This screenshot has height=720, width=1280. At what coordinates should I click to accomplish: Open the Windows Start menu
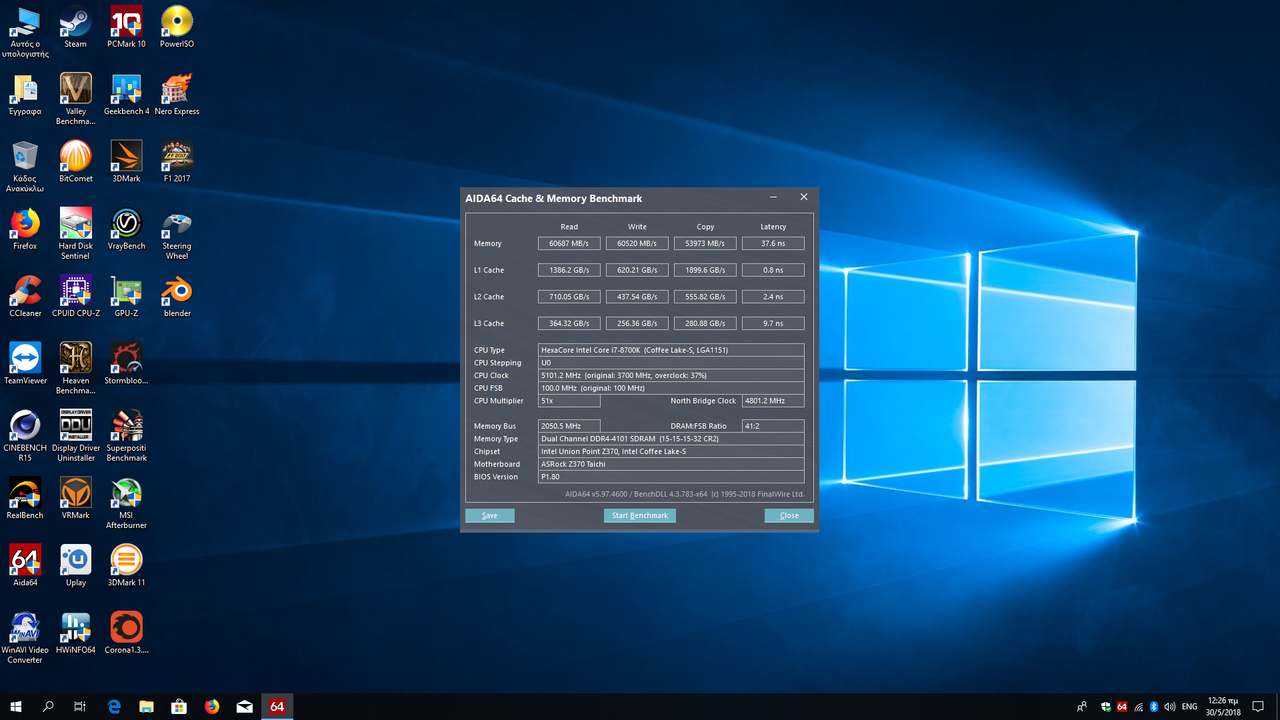point(16,706)
